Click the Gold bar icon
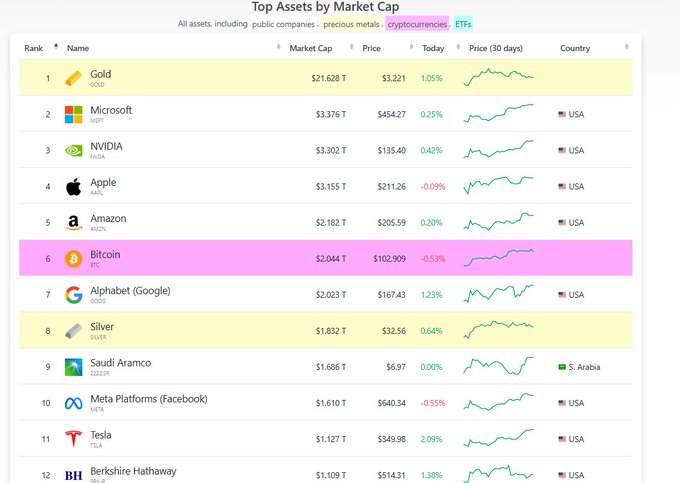Image resolution: width=680 pixels, height=483 pixels. coord(74,78)
